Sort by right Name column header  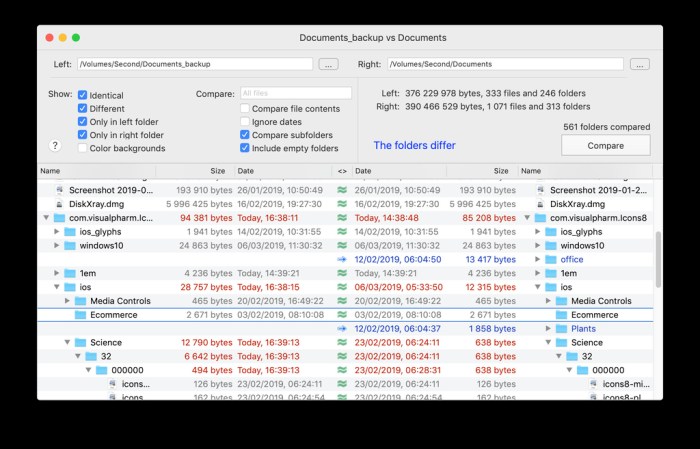pyautogui.click(x=585, y=171)
